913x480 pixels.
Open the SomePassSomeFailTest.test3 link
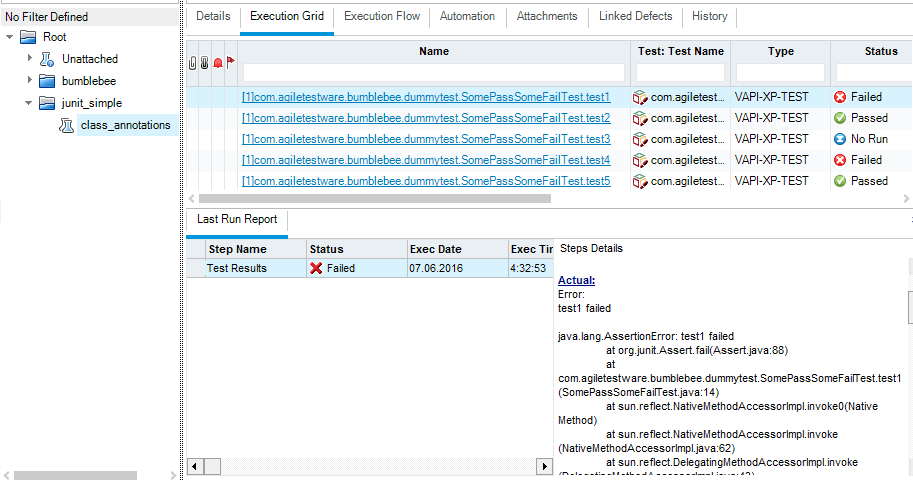[x=426, y=139]
